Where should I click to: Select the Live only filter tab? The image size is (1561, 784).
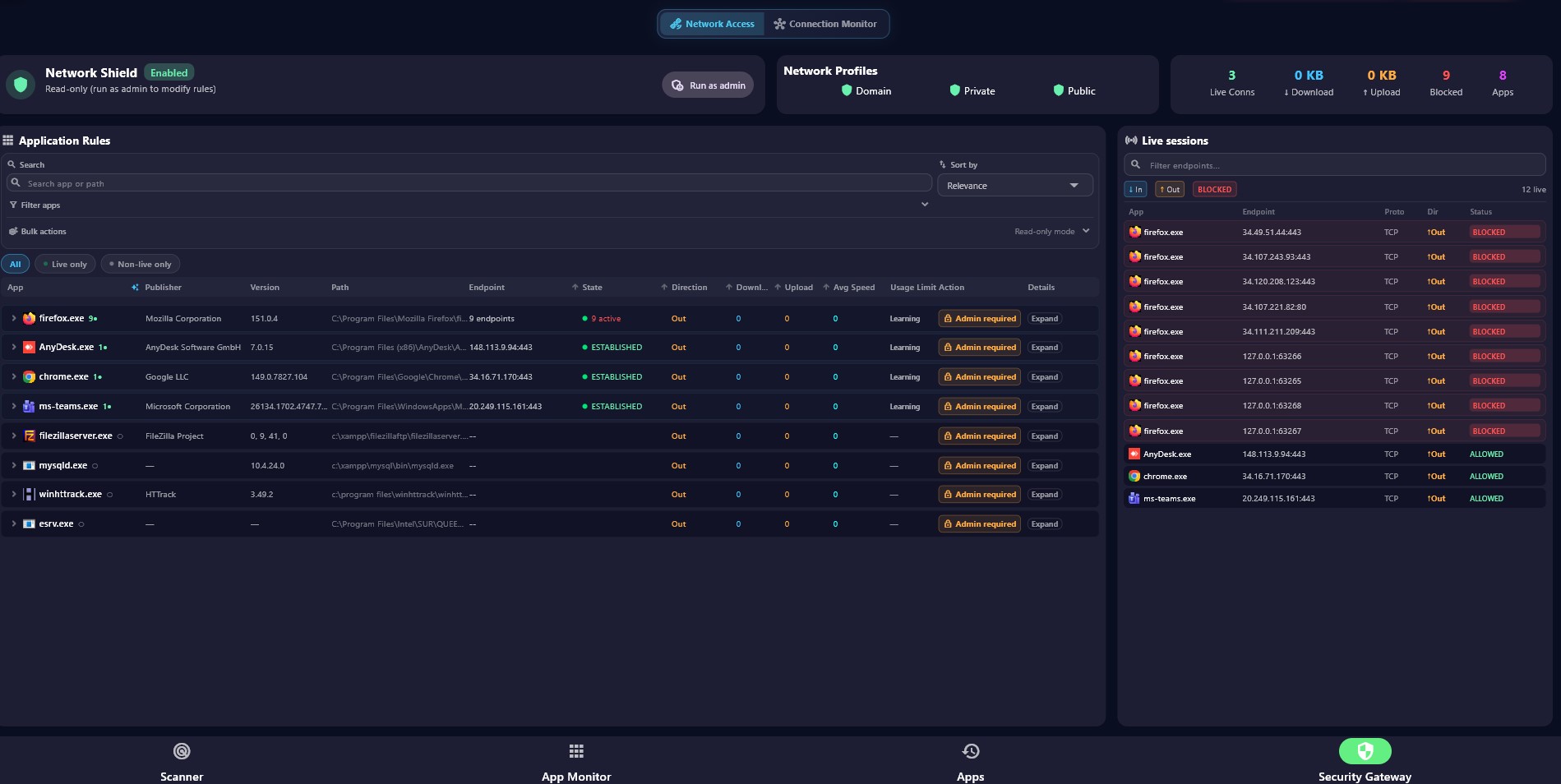point(65,264)
